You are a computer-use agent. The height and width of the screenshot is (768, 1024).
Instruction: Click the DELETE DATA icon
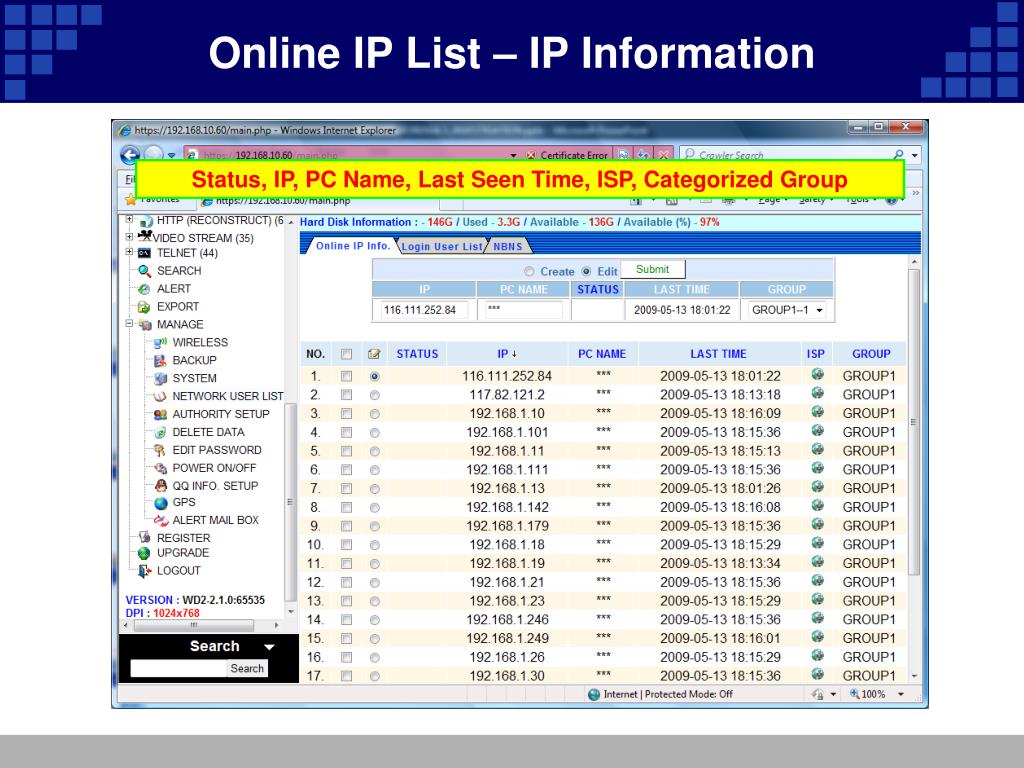coord(160,432)
